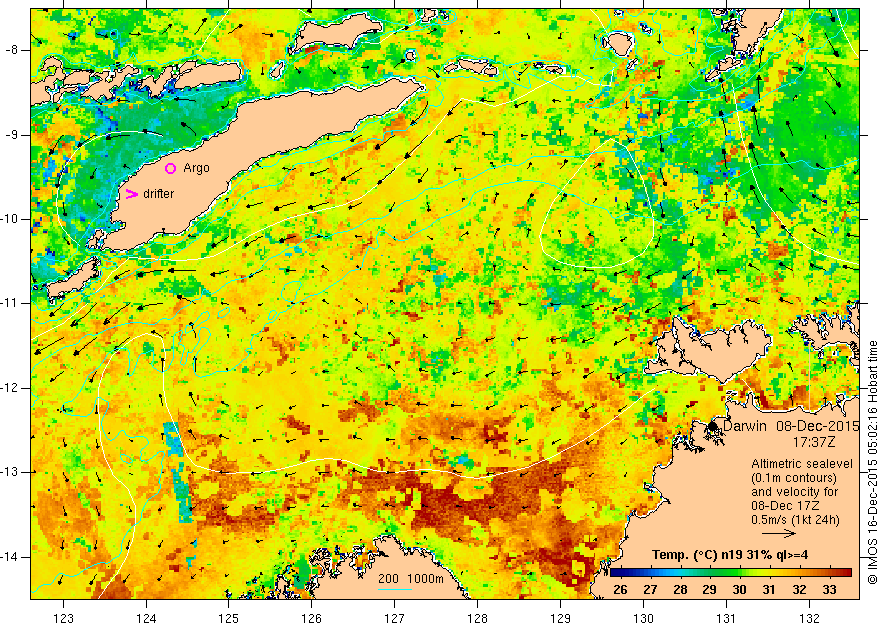Click the '-12' latitude axis label
The width and height of the screenshot is (880, 630).
[10, 388]
